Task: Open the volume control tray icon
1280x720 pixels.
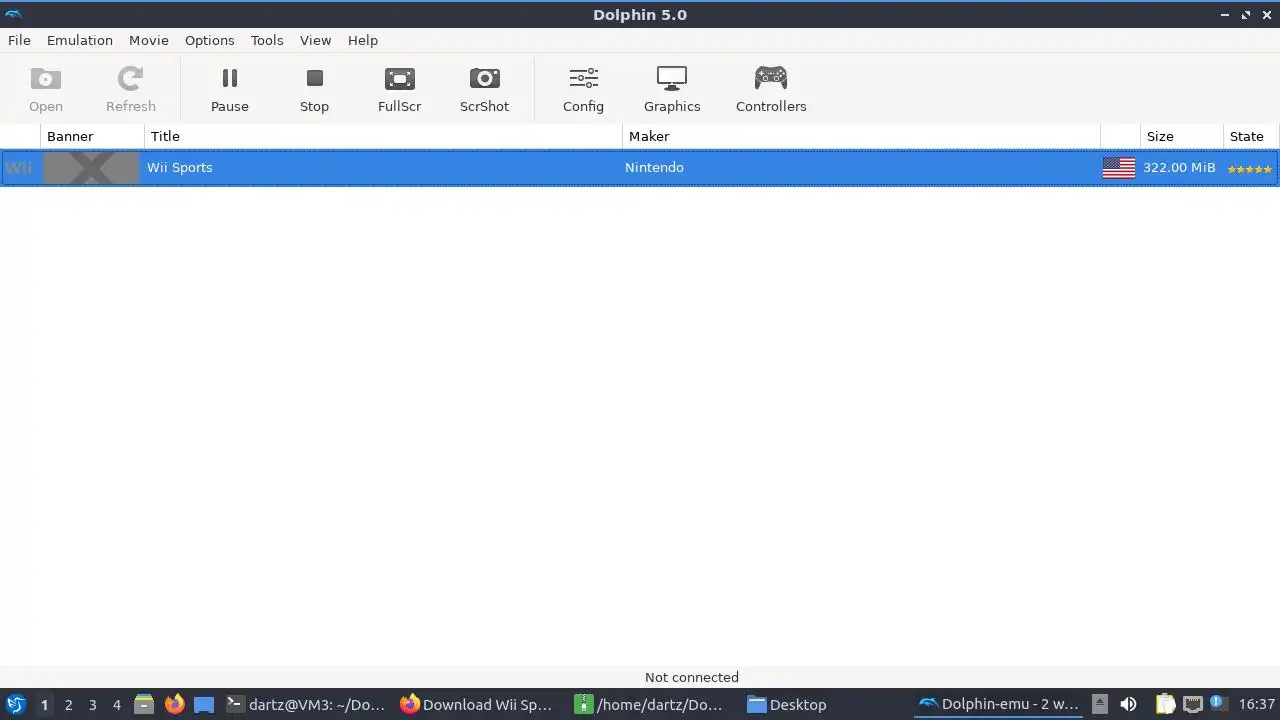Action: pos(1128,704)
